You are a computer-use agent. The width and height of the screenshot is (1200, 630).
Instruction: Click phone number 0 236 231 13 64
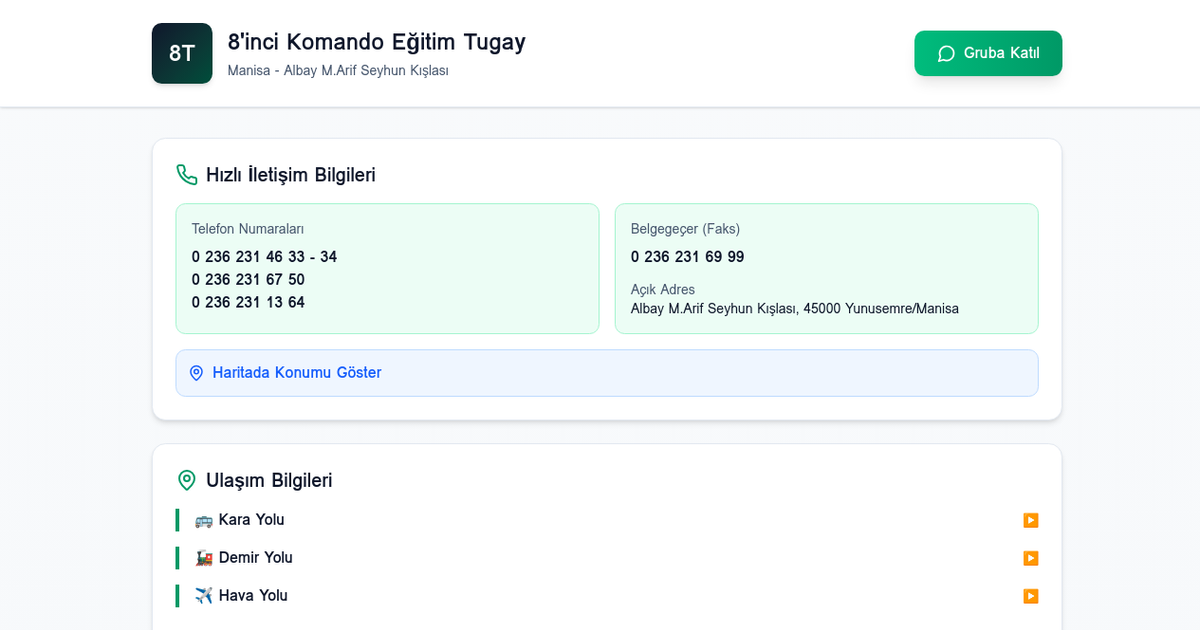[248, 302]
